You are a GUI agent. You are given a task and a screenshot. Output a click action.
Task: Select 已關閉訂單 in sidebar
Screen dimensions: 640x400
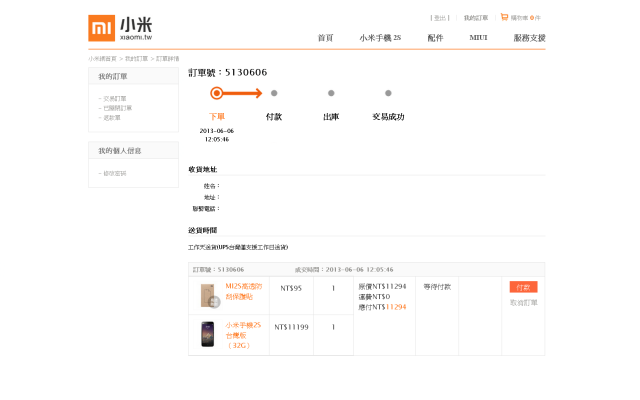(x=117, y=108)
